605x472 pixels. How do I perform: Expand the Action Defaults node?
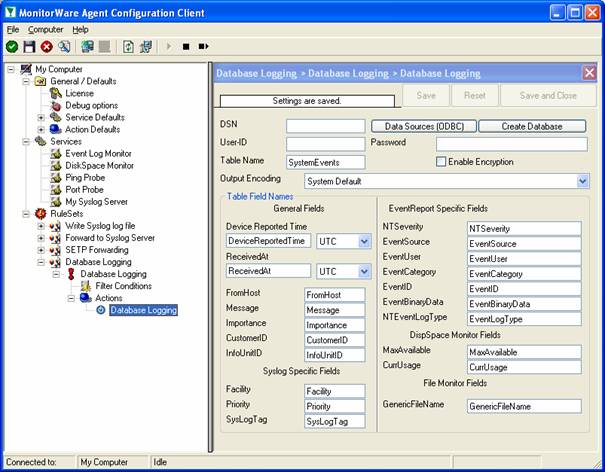click(41, 129)
